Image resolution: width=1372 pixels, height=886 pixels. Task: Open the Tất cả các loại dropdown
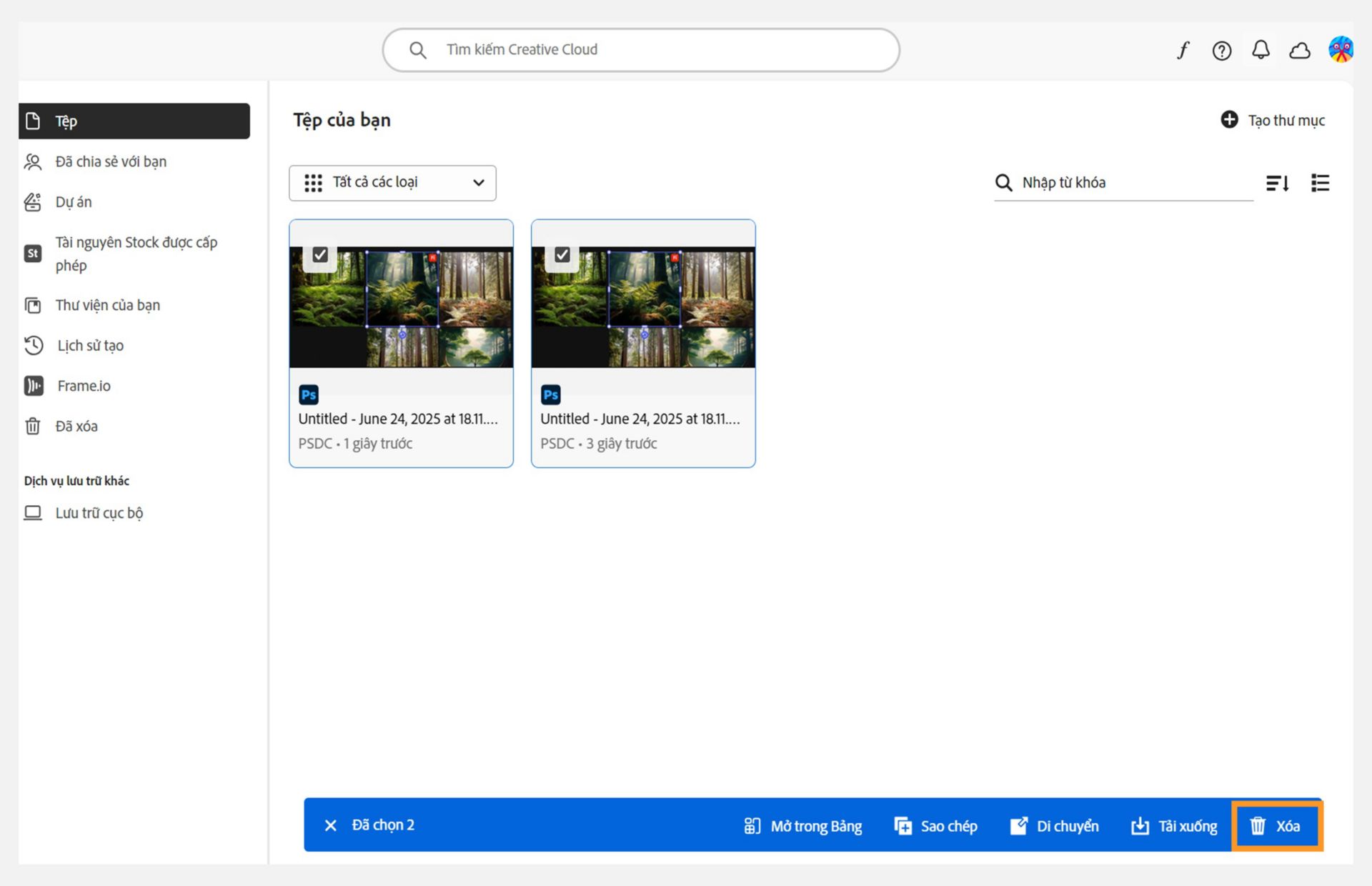click(x=392, y=183)
